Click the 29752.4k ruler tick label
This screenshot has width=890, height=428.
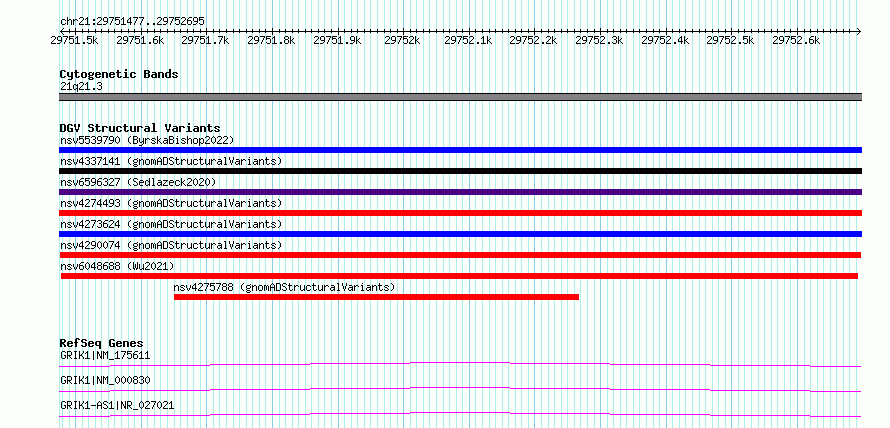665,40
